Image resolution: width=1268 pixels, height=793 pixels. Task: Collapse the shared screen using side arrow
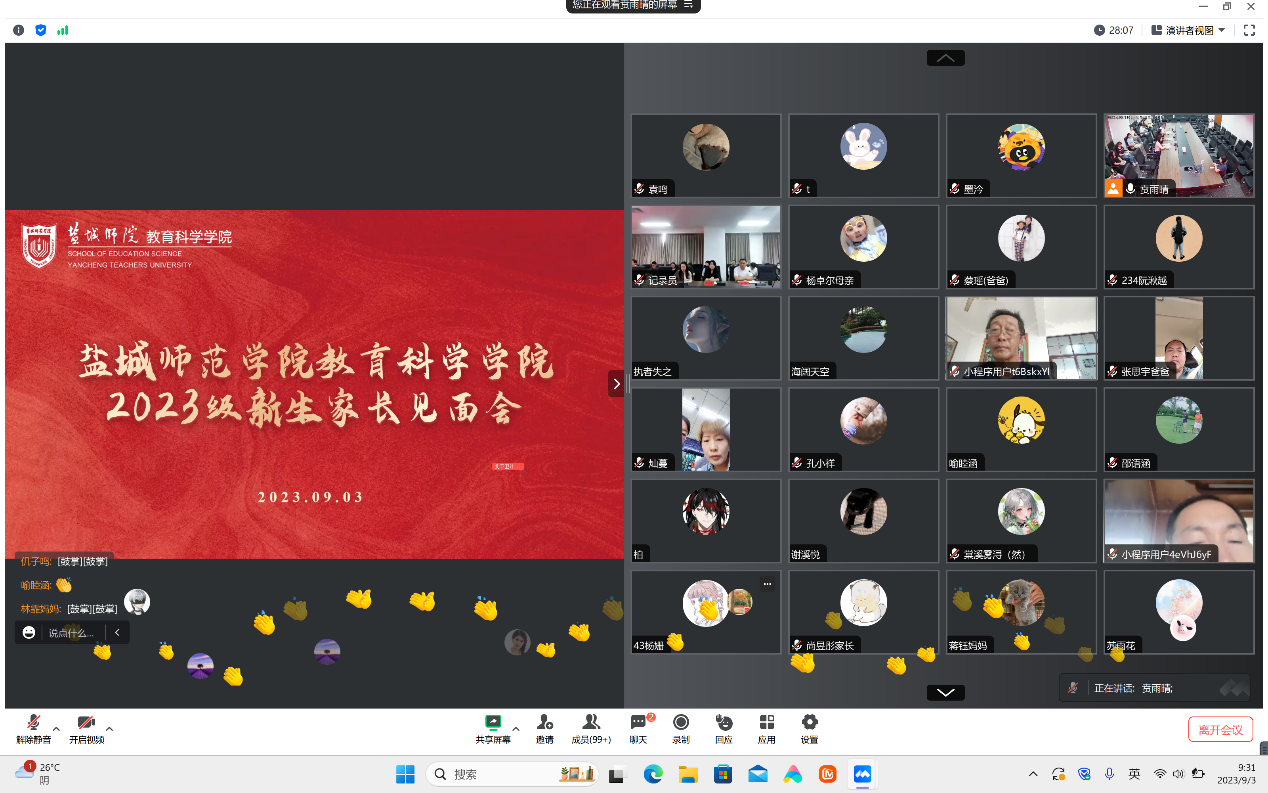coord(616,384)
